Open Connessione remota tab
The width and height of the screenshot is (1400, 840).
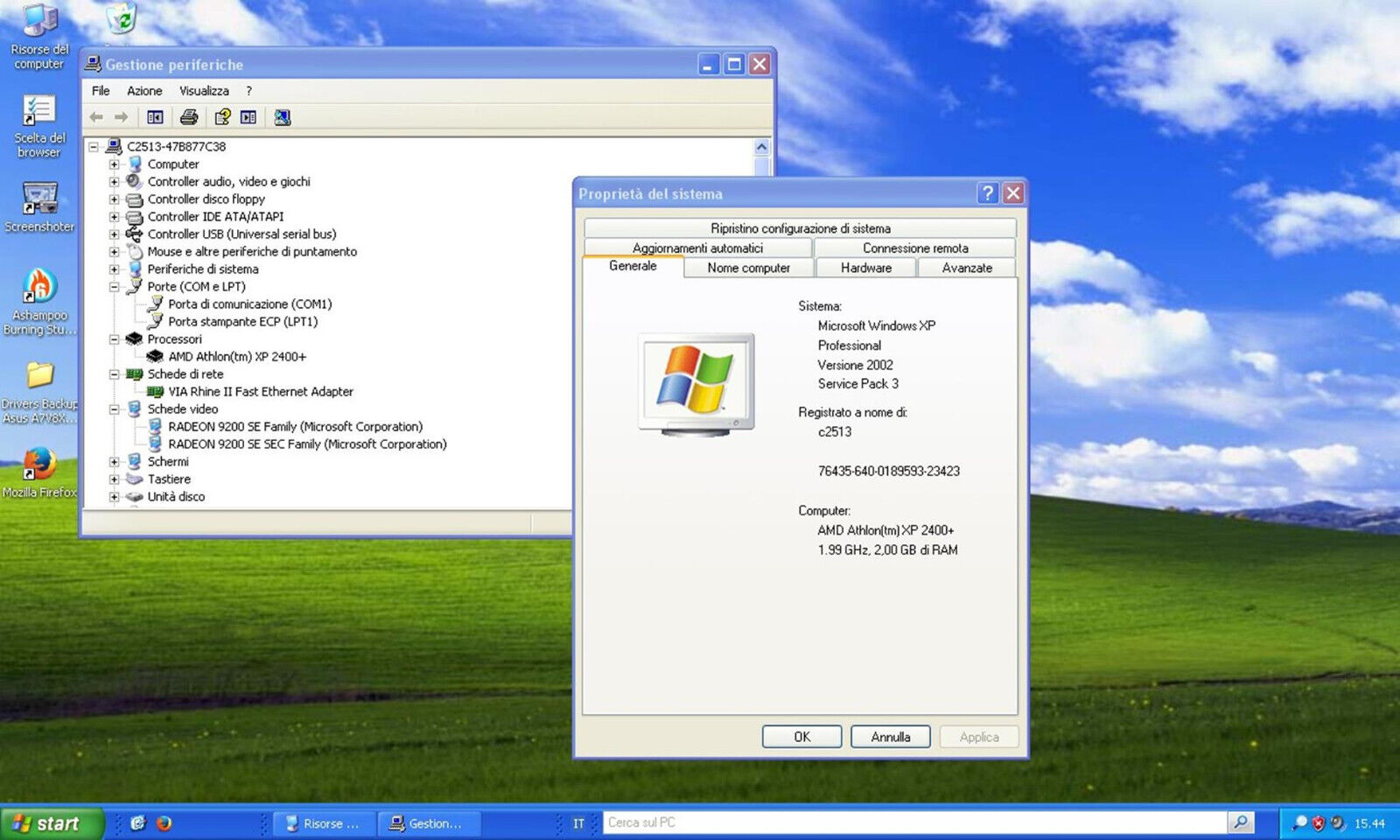click(915, 248)
